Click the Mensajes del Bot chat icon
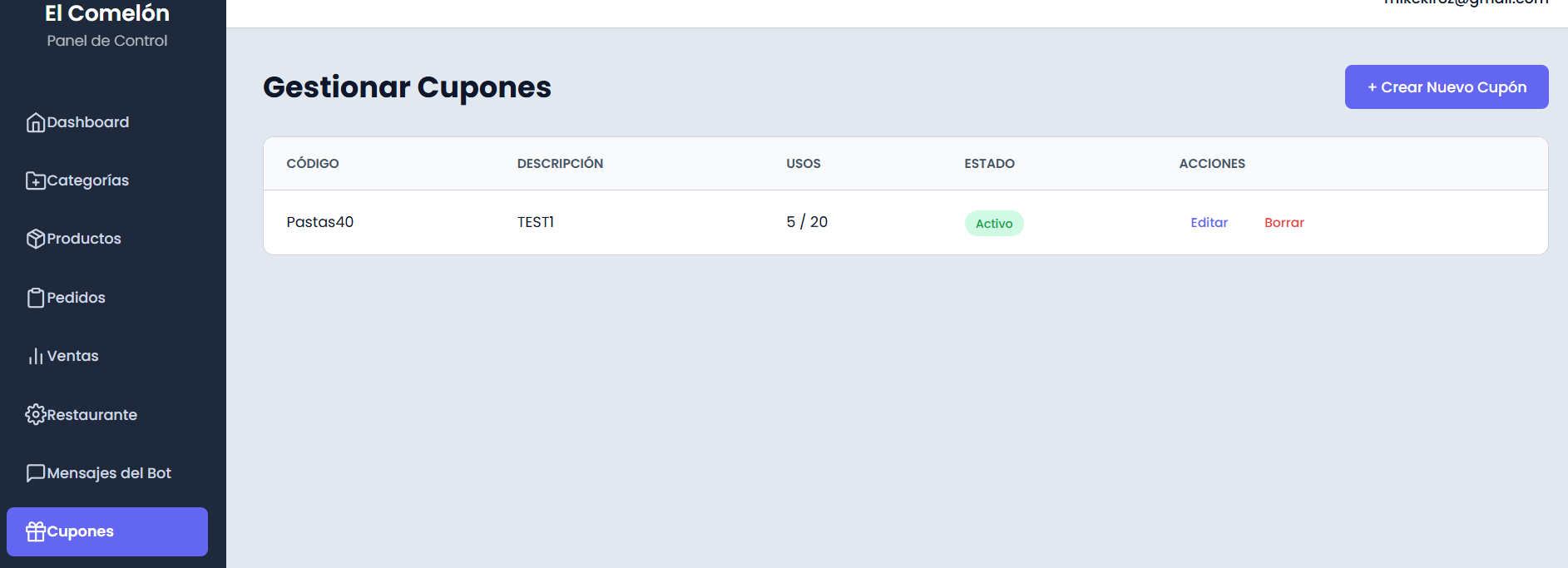Screen dimensions: 1568x568 (x=35, y=473)
